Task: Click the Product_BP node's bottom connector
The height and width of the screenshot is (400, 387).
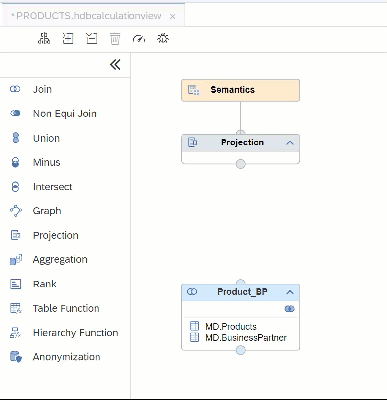Action: pyautogui.click(x=240, y=350)
